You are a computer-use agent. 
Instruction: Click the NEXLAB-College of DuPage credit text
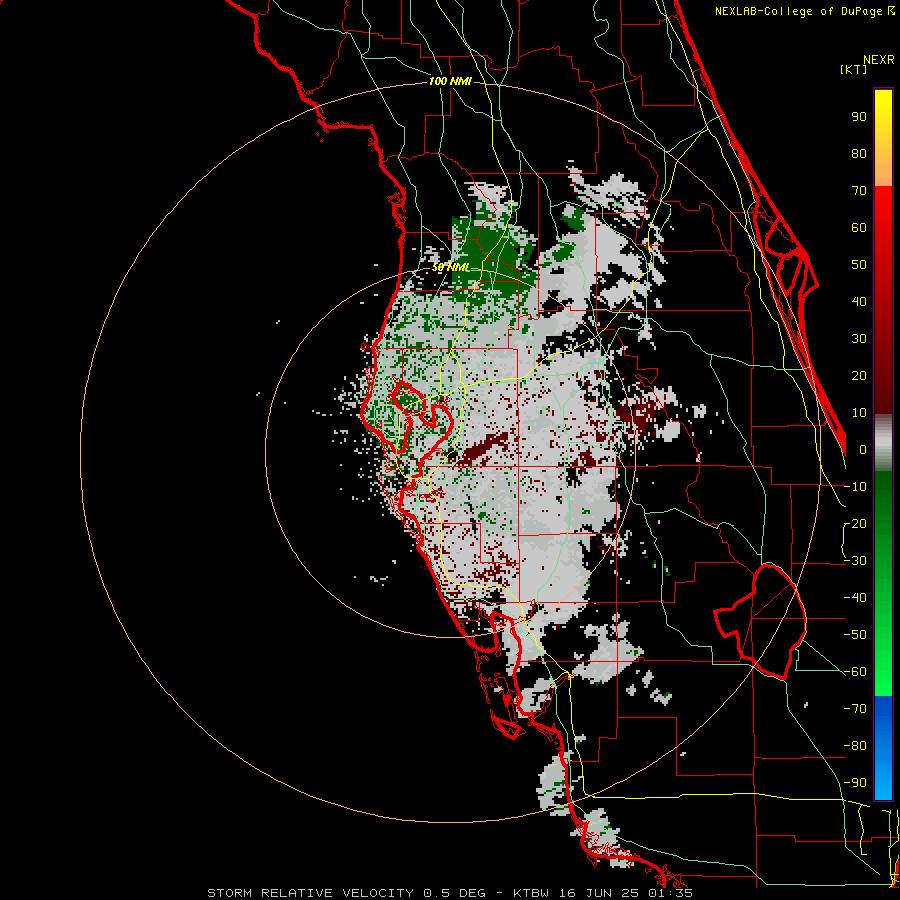[x=804, y=11]
